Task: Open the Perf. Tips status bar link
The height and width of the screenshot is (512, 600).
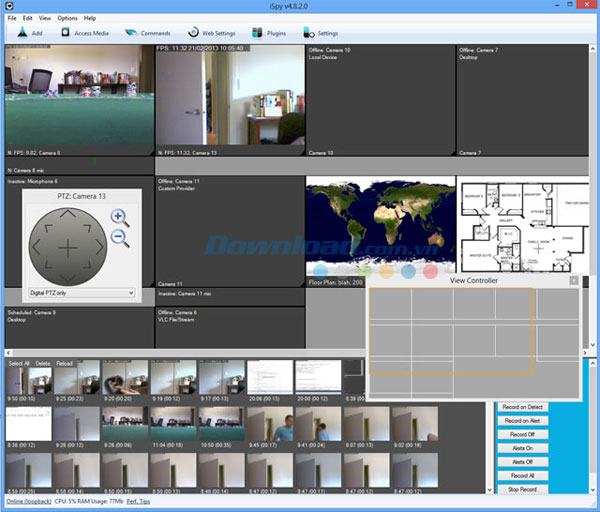Action: (x=138, y=499)
